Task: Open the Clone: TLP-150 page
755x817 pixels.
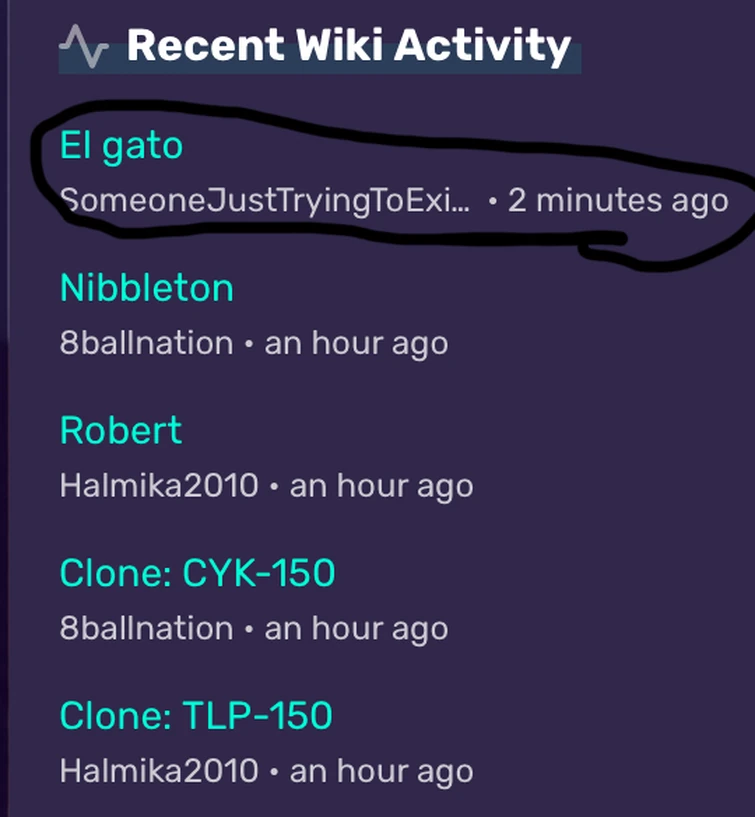Action: [x=196, y=715]
